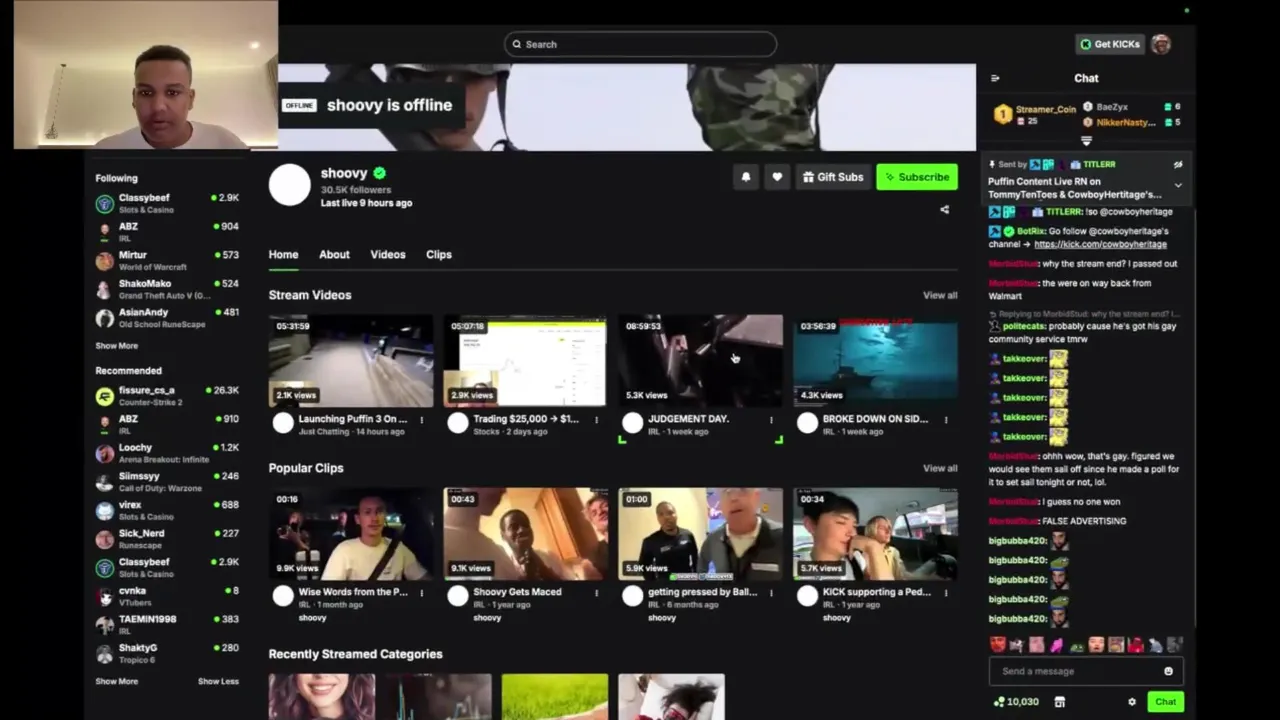Open the emoji picker in message box
The image size is (1280, 720).
coord(1168,671)
